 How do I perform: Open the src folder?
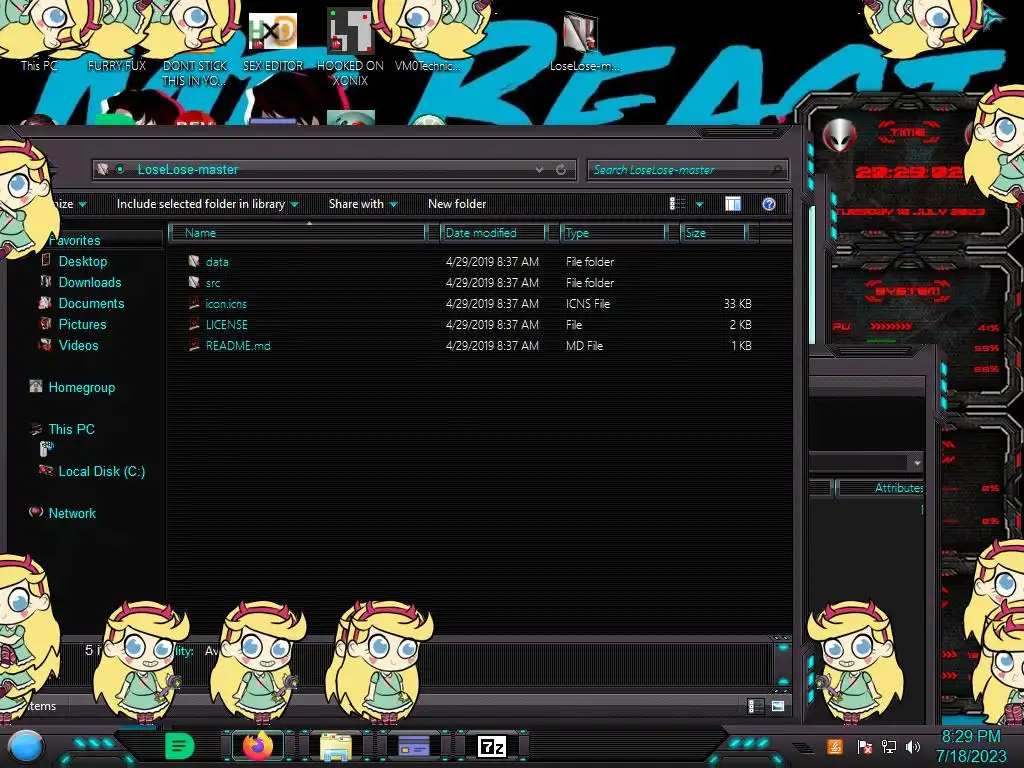pyautogui.click(x=213, y=283)
